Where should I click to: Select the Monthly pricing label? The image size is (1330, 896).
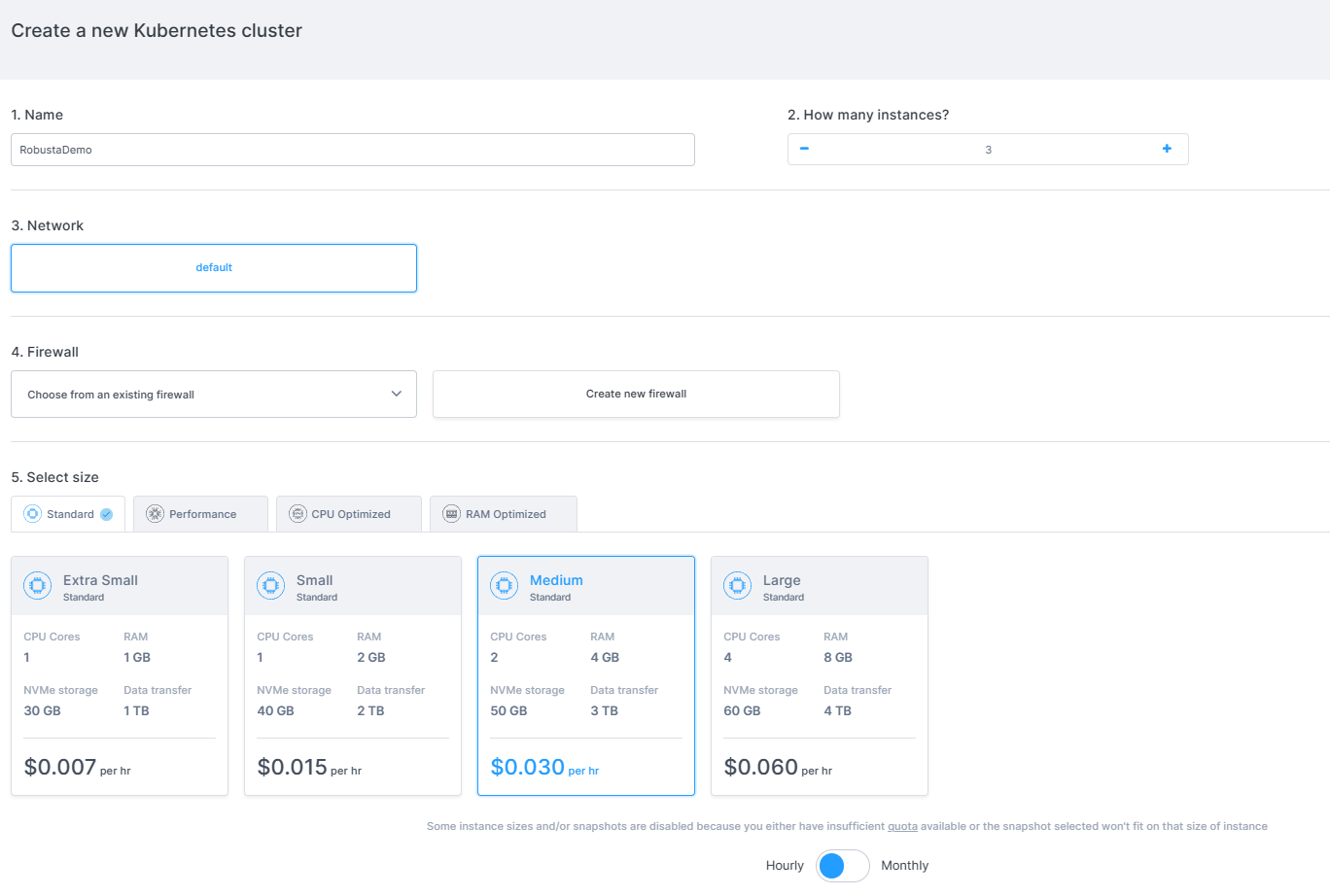click(x=904, y=866)
